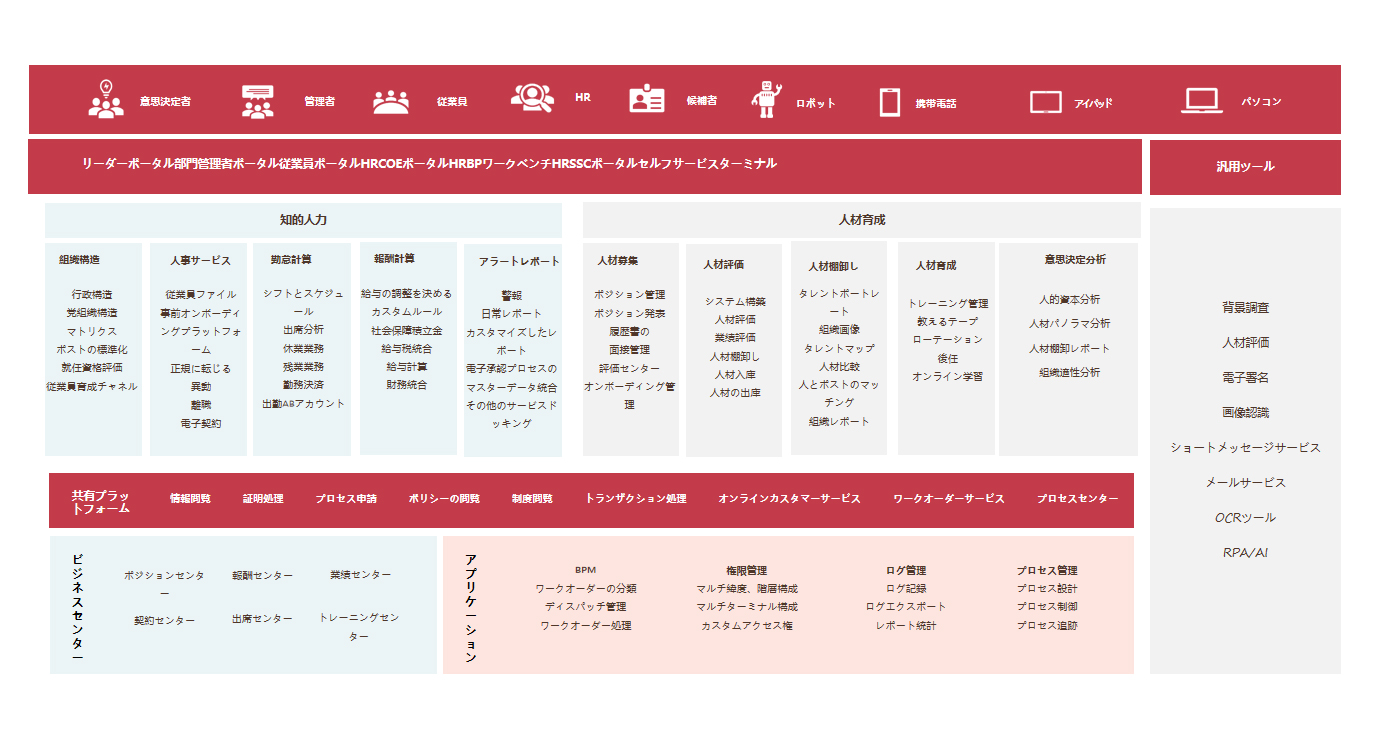Click the 電子契約 entry
Viewport: 1380px width, 740px height.
[201, 424]
